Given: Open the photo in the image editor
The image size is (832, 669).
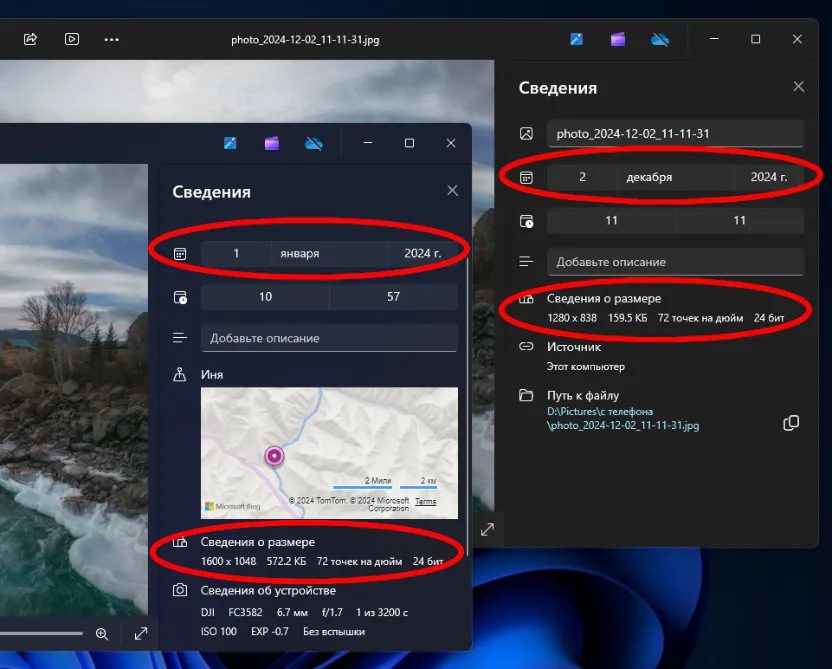Looking at the screenshot, I should click(x=575, y=39).
